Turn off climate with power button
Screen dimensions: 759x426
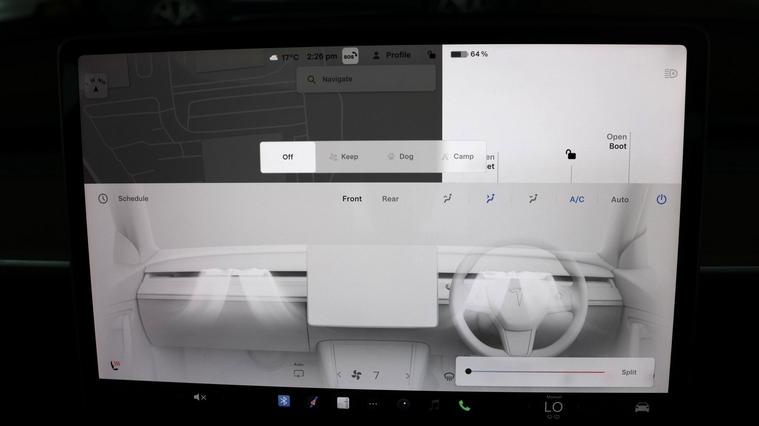pos(661,200)
